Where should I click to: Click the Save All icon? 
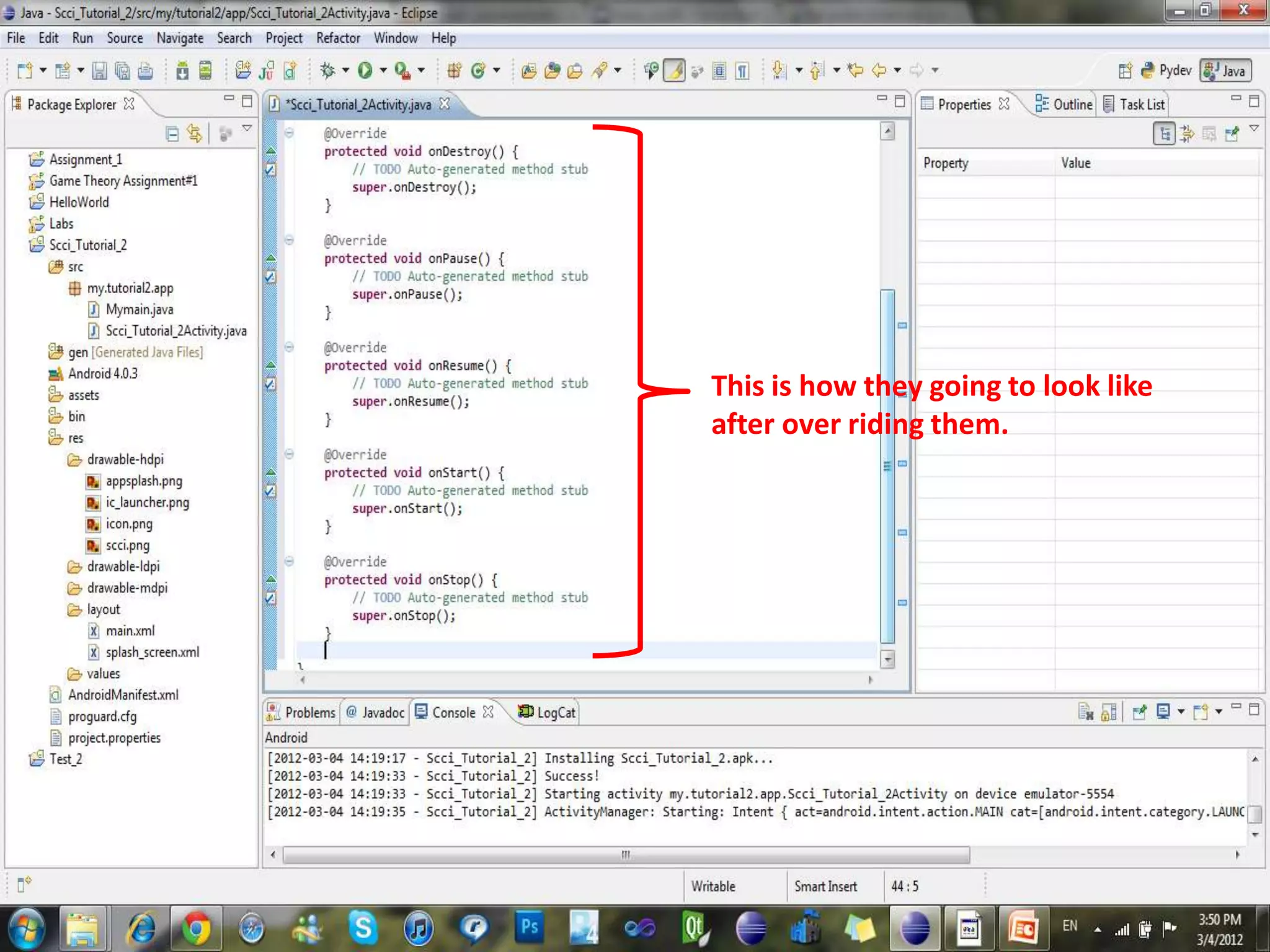[122, 71]
